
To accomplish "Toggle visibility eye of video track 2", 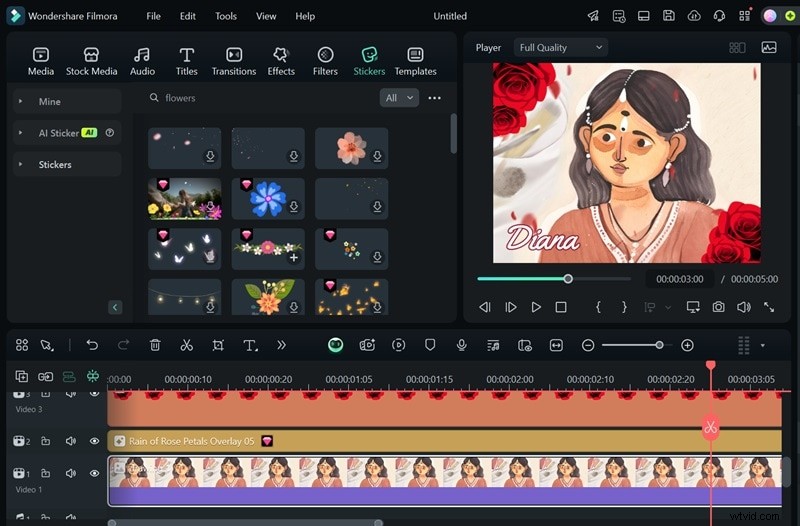I will [94, 441].
